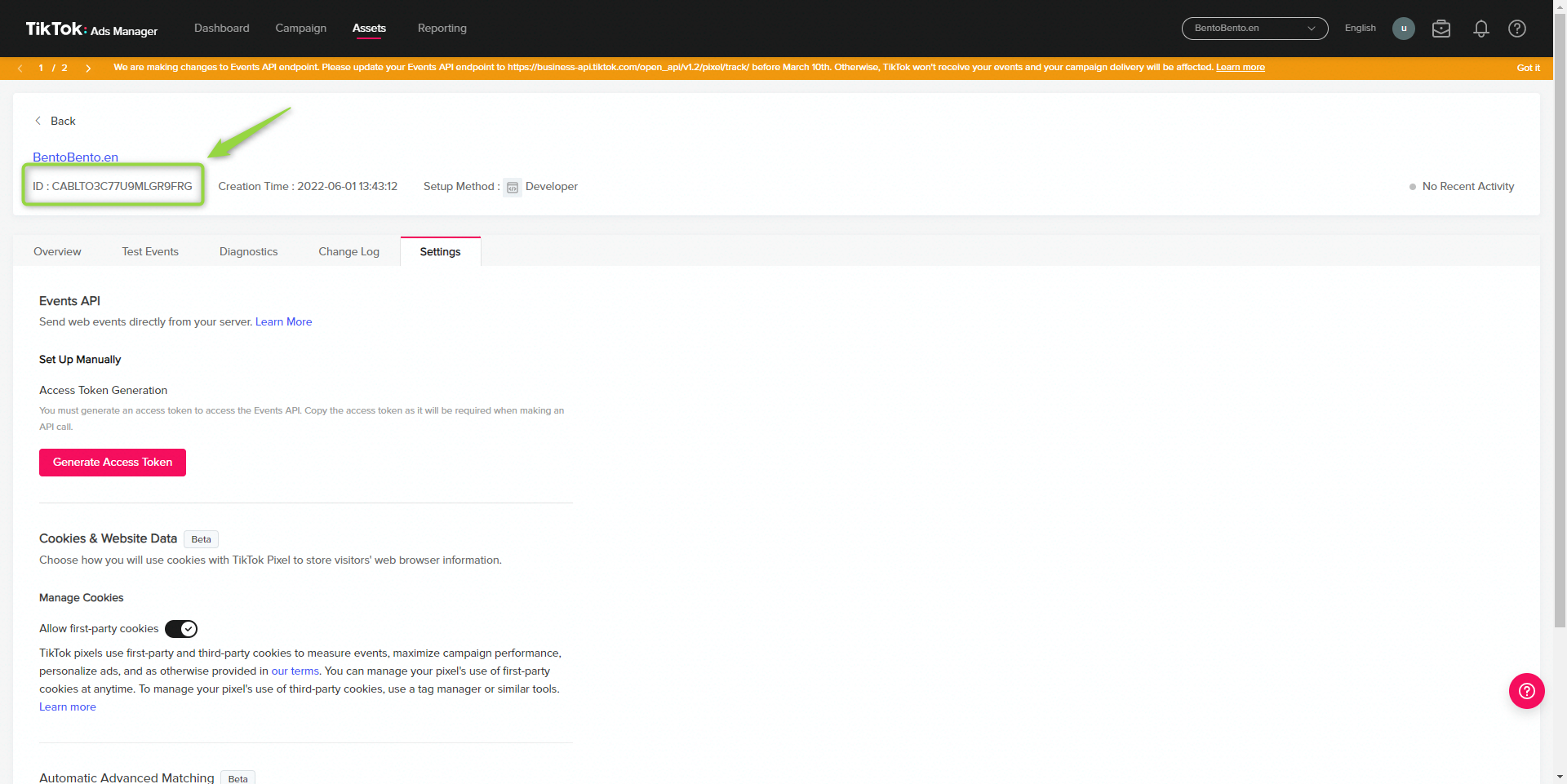Click the Events API heading
The height and width of the screenshot is (784, 1567).
click(69, 301)
